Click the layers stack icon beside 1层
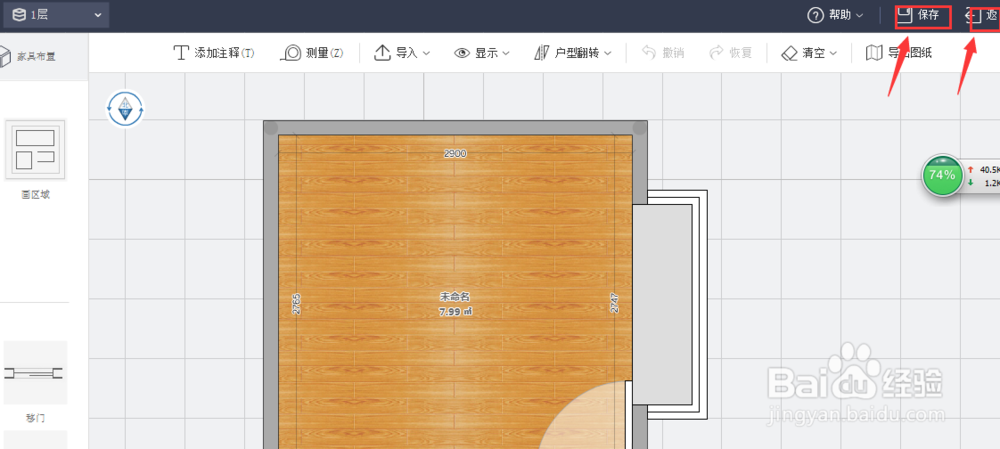Screen dimensions: 1000x449 coord(19,15)
